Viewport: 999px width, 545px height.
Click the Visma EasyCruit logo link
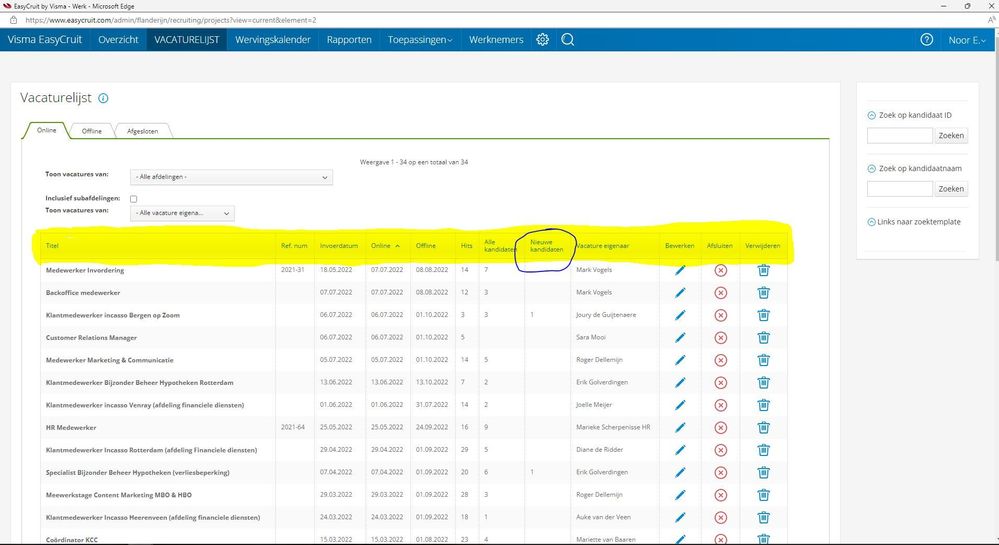click(x=45, y=40)
